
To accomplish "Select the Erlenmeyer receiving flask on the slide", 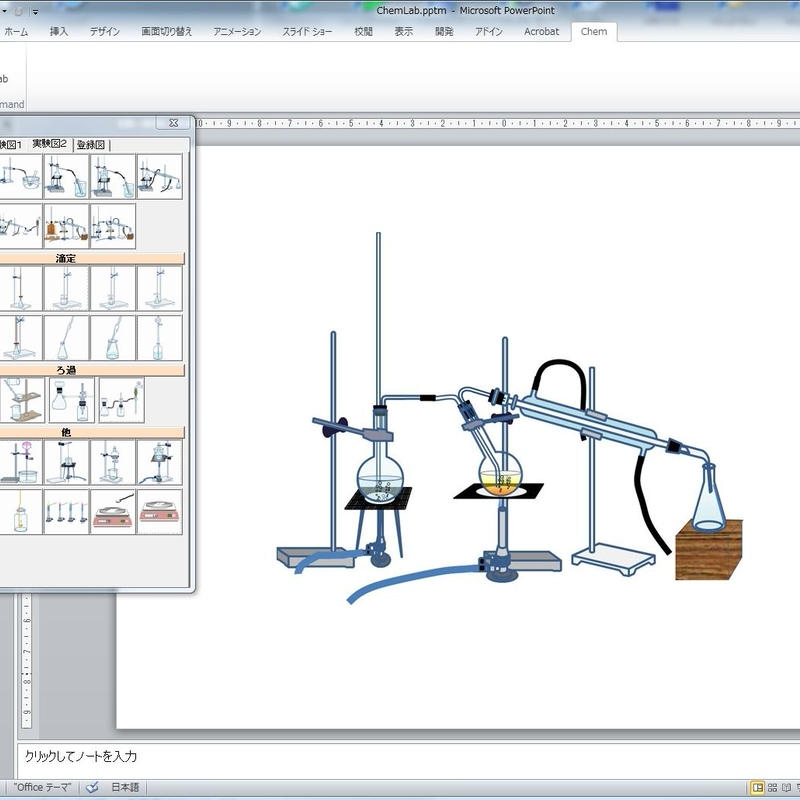I will point(709,497).
